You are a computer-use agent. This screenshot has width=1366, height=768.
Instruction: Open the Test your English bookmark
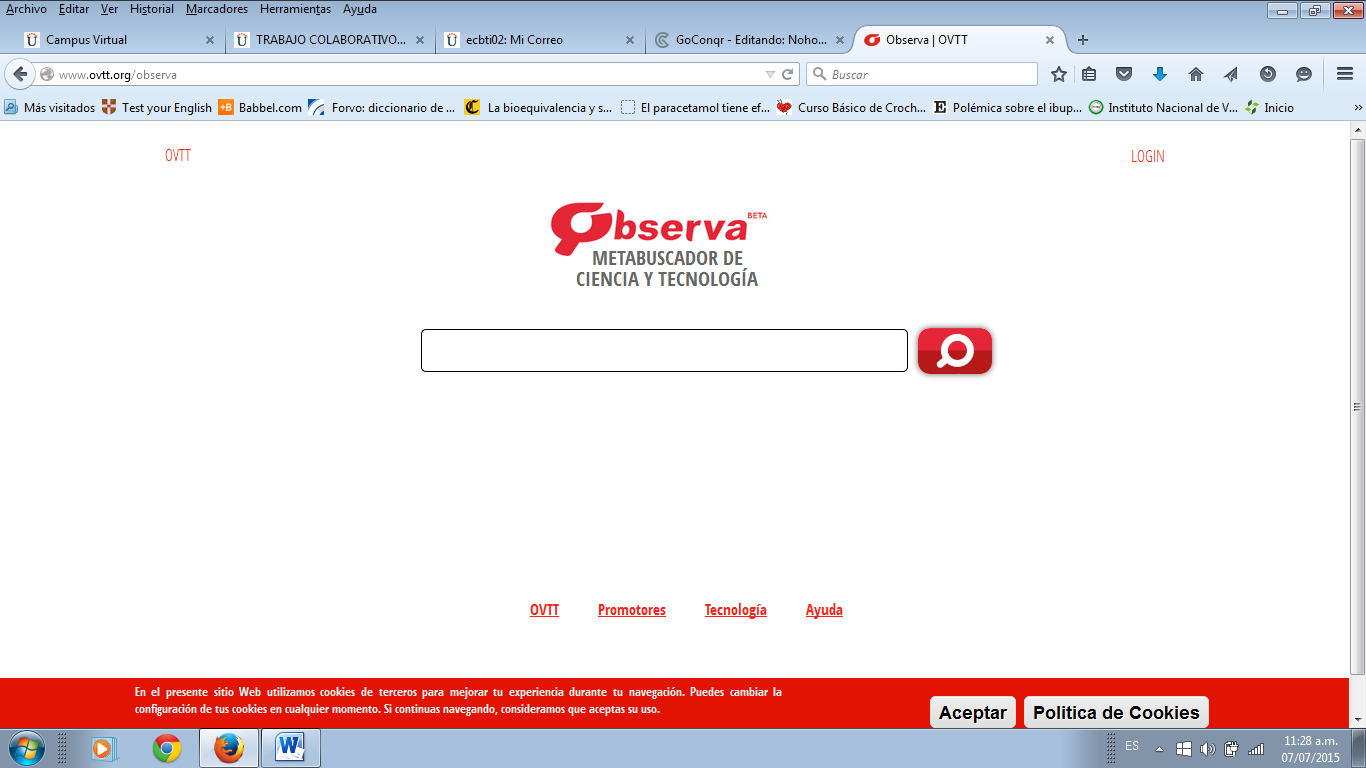[x=157, y=107]
